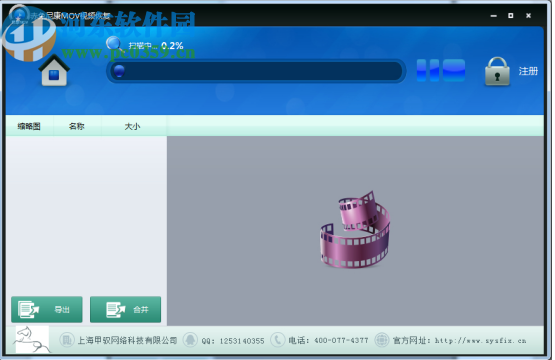Click the globe website icon
This screenshot has width=555, height=360.
[x=382, y=340]
